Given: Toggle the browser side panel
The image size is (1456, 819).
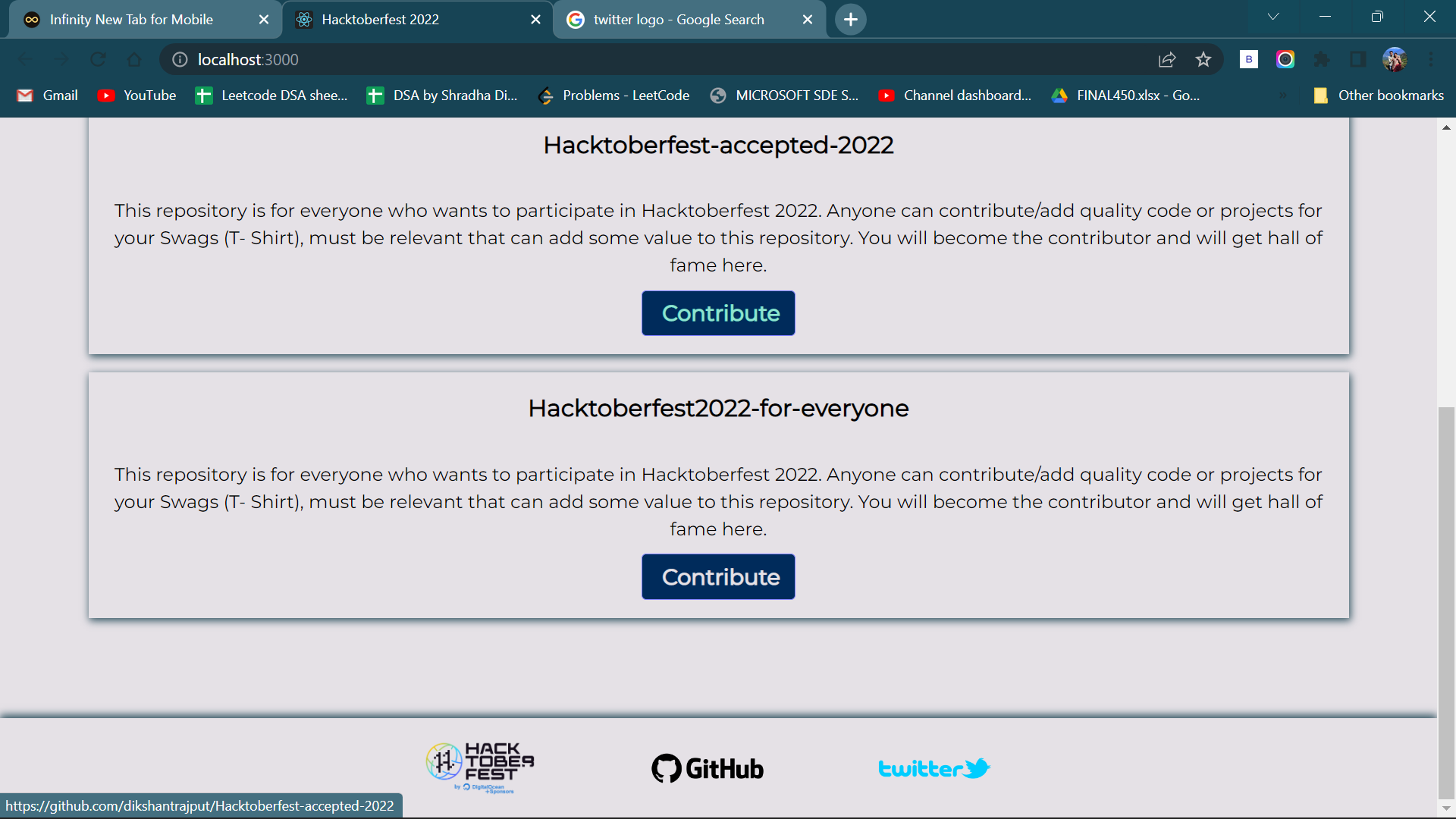Looking at the screenshot, I should pos(1357,59).
